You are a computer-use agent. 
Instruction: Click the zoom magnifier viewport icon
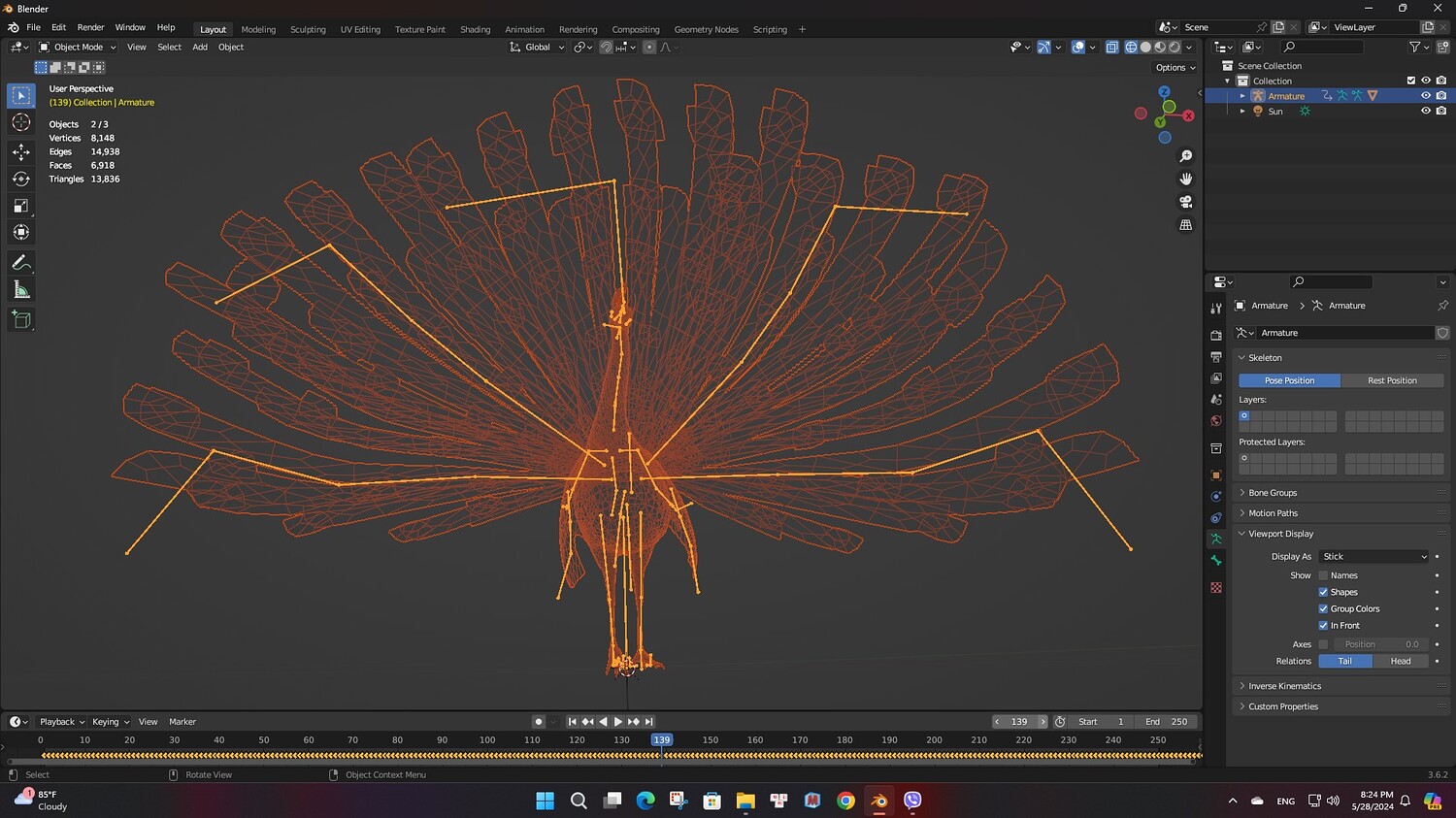[1185, 156]
